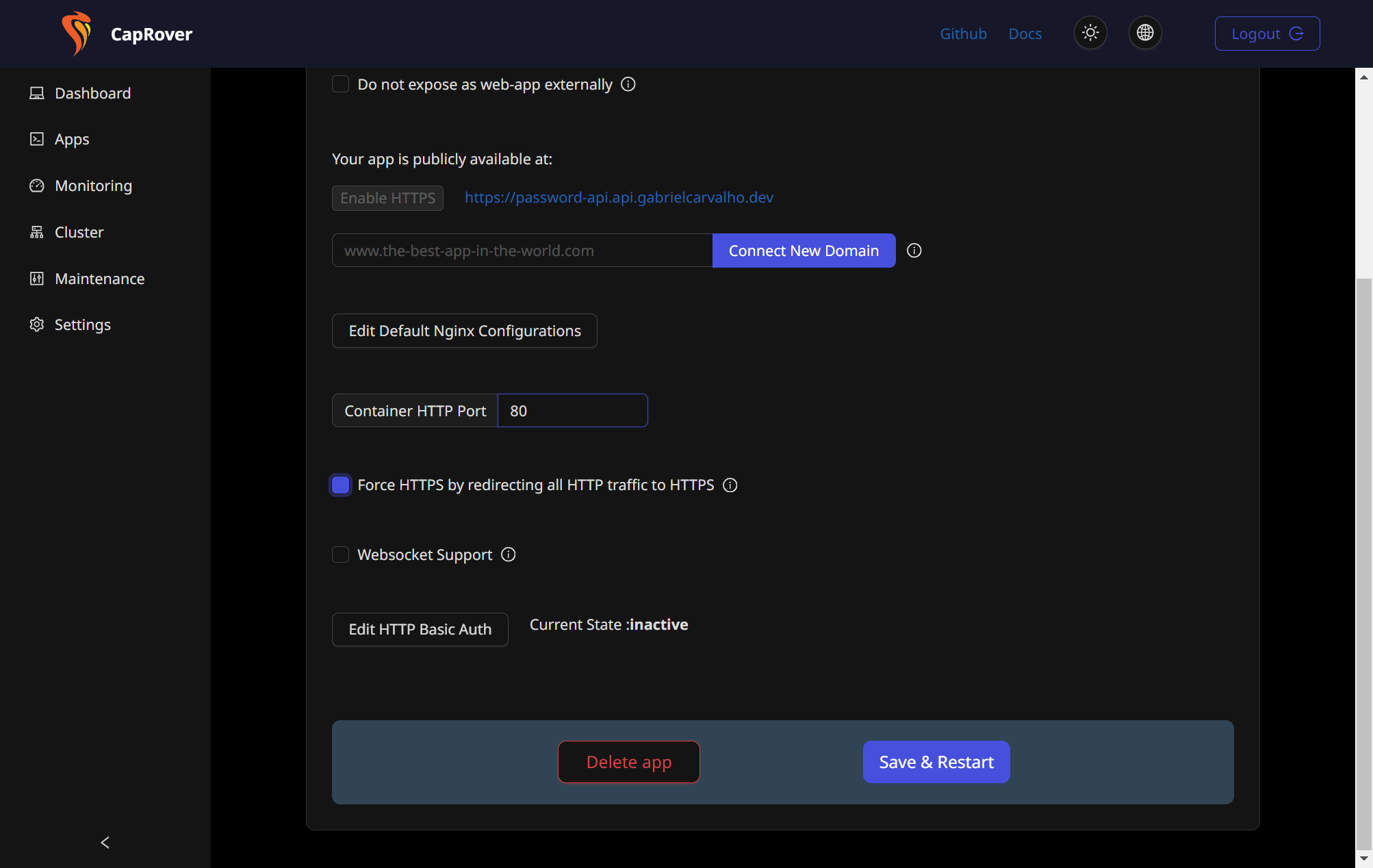This screenshot has height=868, width=1373.
Task: Open the Github link
Action: click(963, 34)
